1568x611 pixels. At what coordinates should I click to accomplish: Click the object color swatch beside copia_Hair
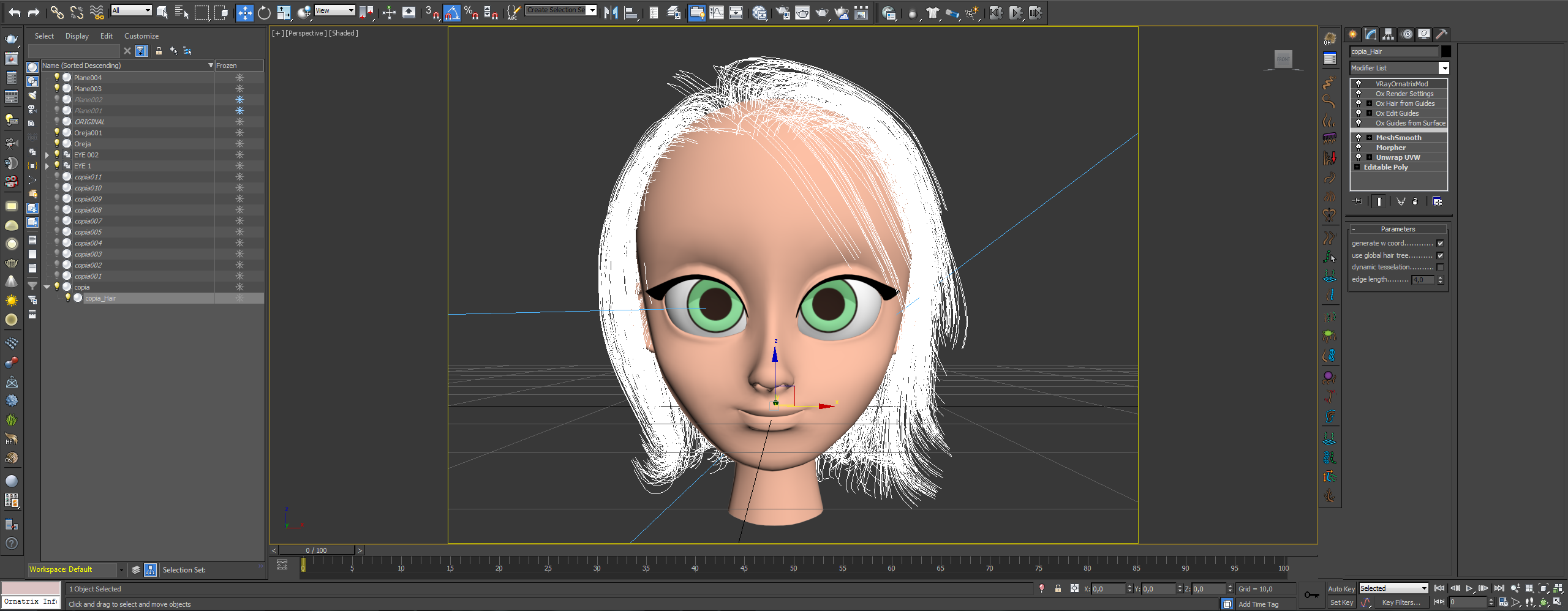coord(1445,51)
